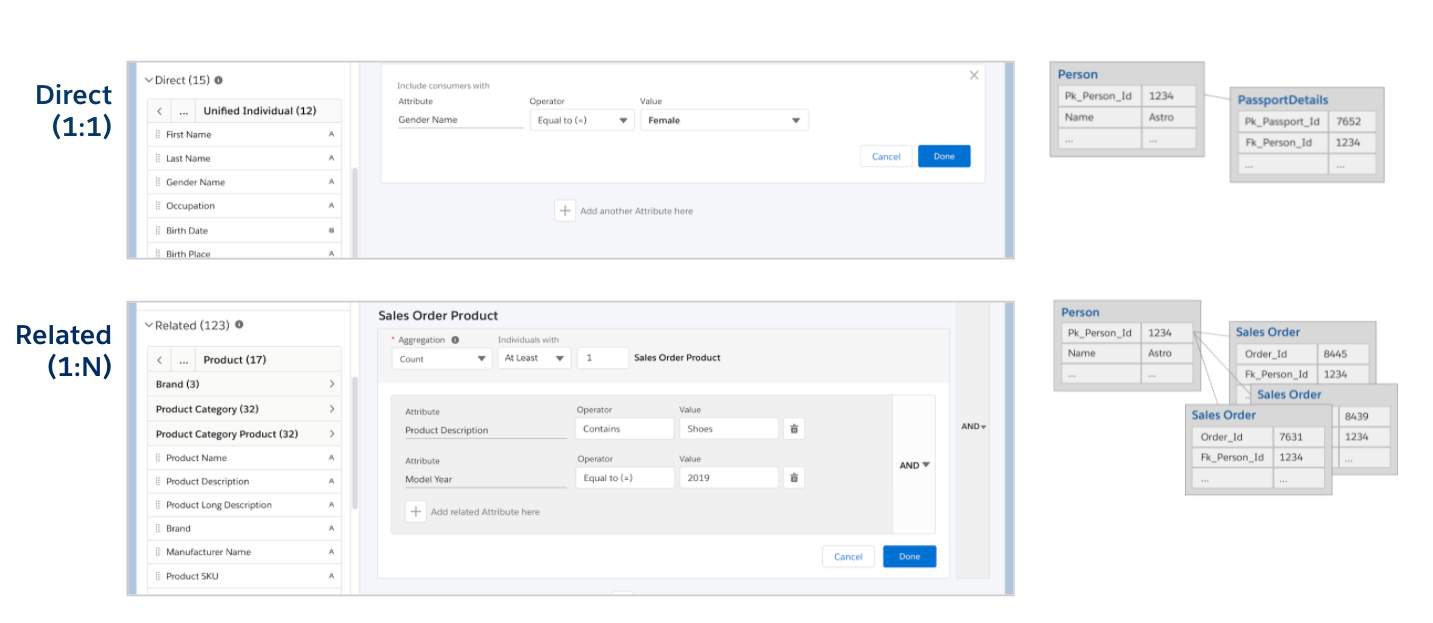Click the count value field showing 1

pyautogui.click(x=603, y=357)
